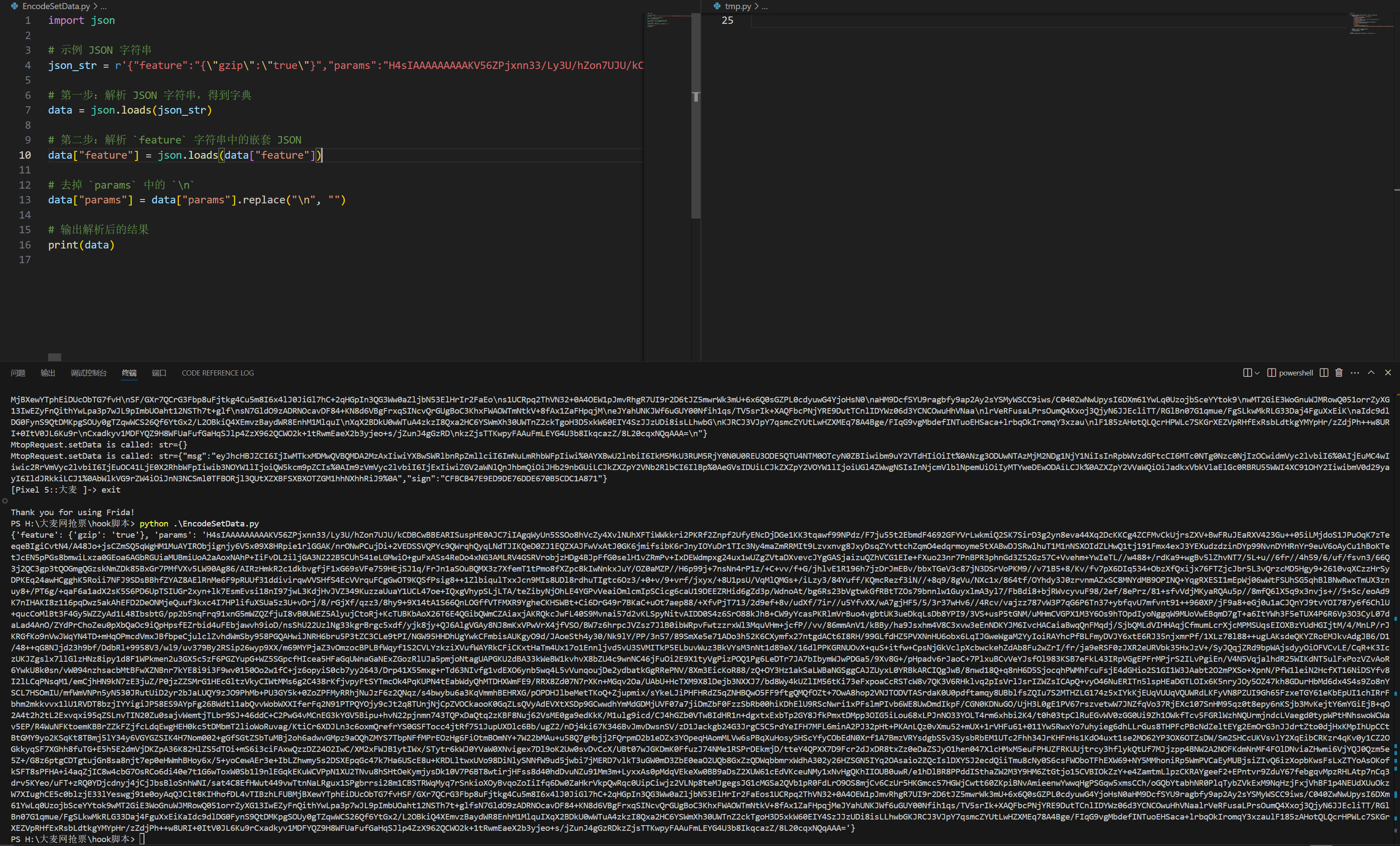Screen dimensions: 1400x846
Task: Click the split terminal icon left of the trash
Action: 1323,373
